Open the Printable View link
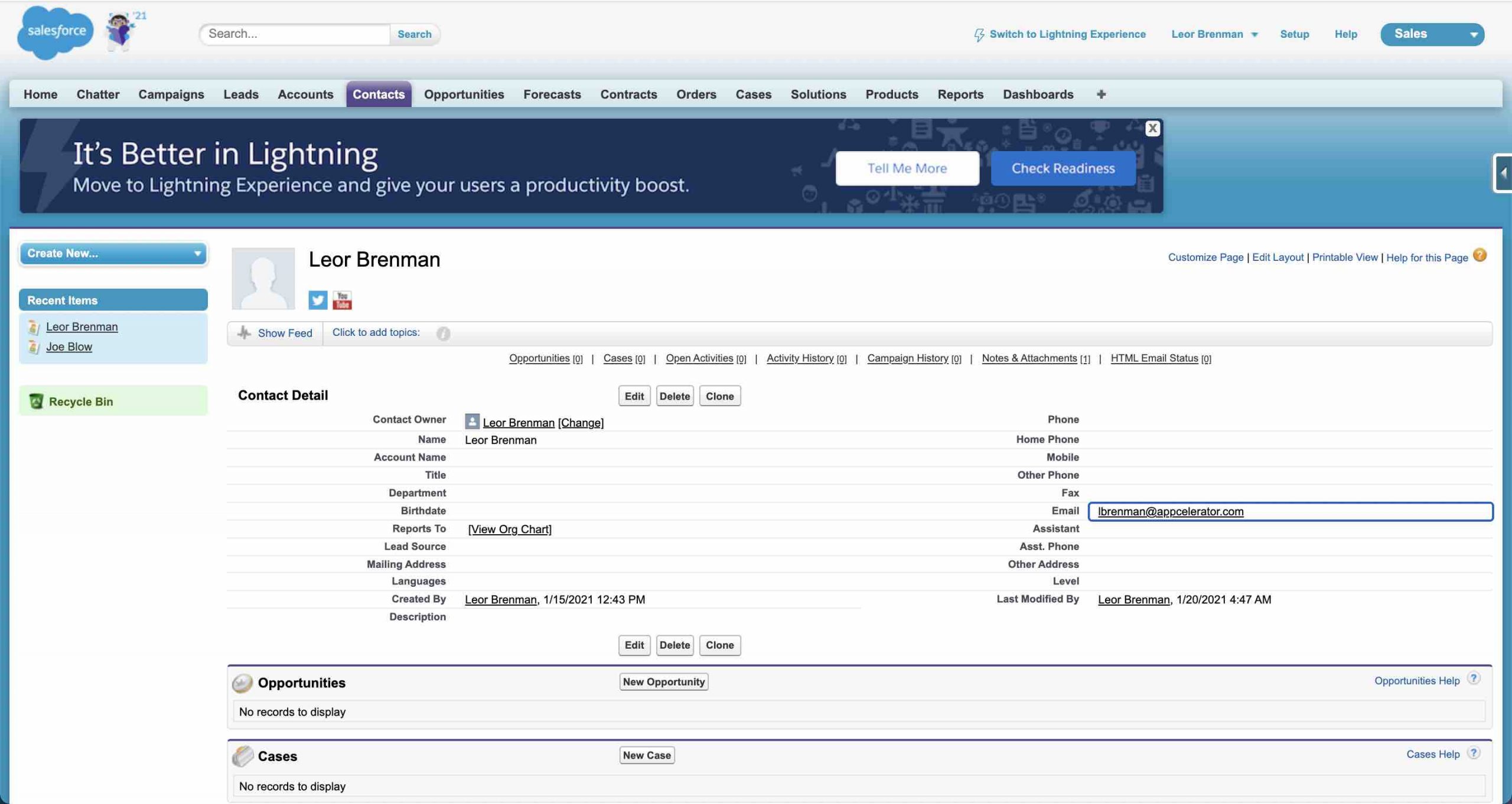This screenshot has height=804, width=1512. (1345, 257)
